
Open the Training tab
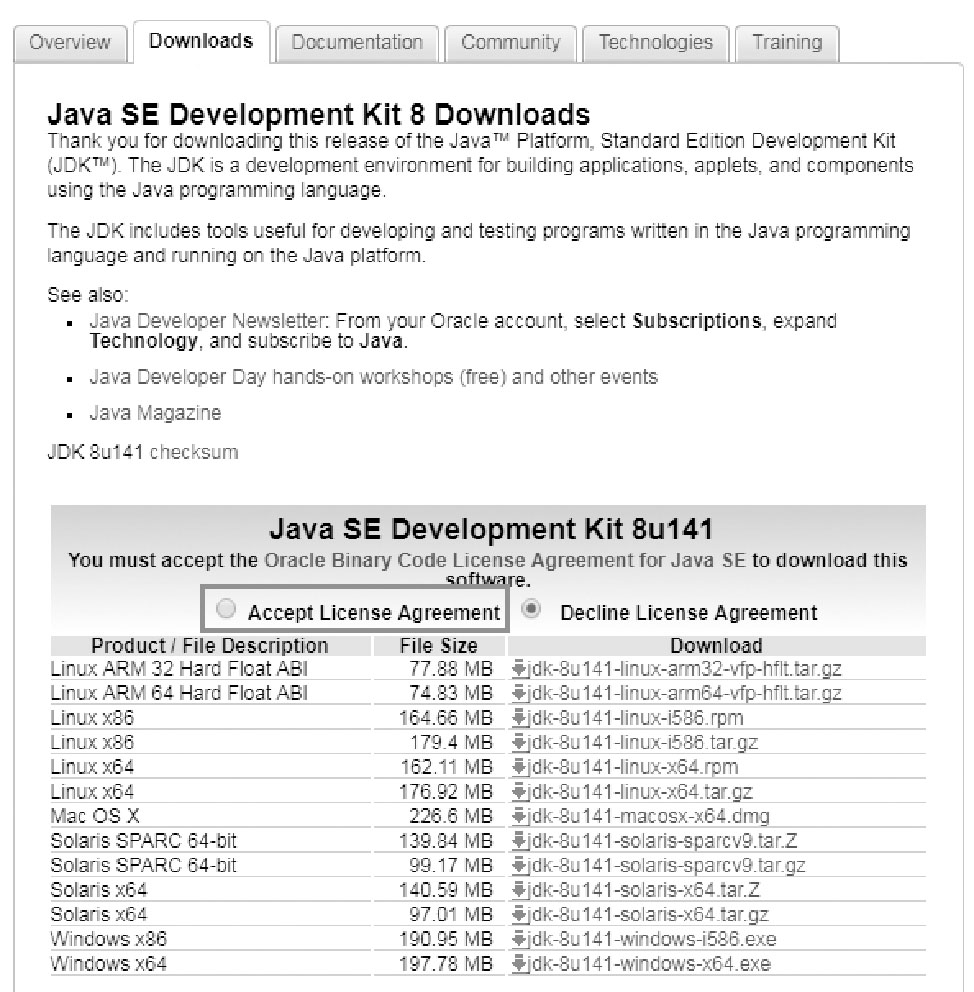coord(787,42)
